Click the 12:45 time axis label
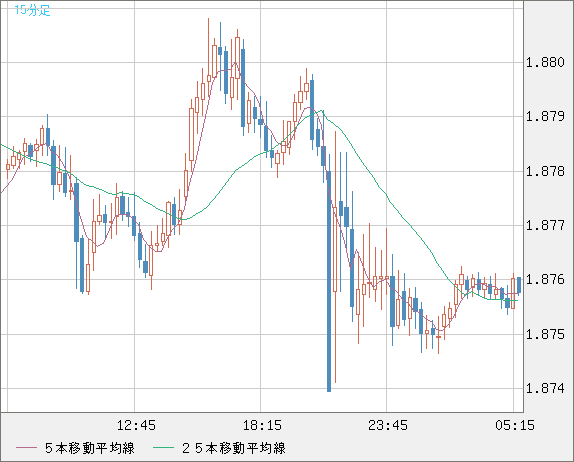This screenshot has height=462, width=574. pos(136,425)
